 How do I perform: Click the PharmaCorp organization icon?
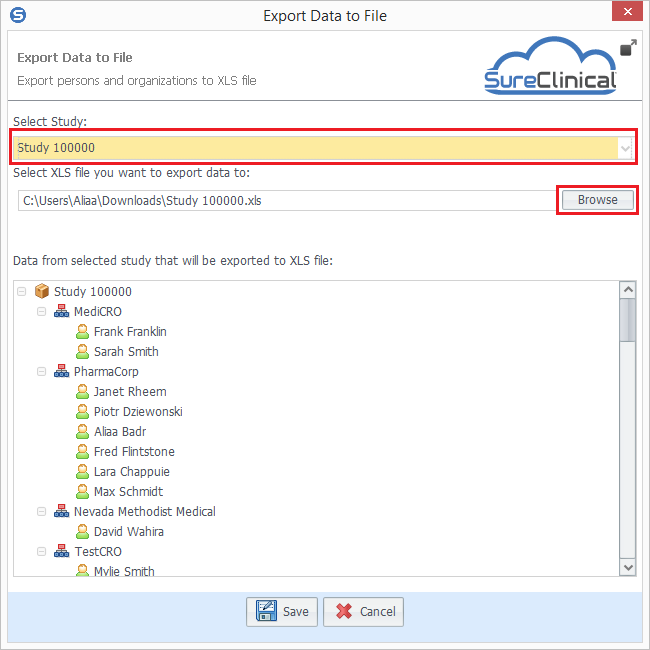(x=61, y=371)
